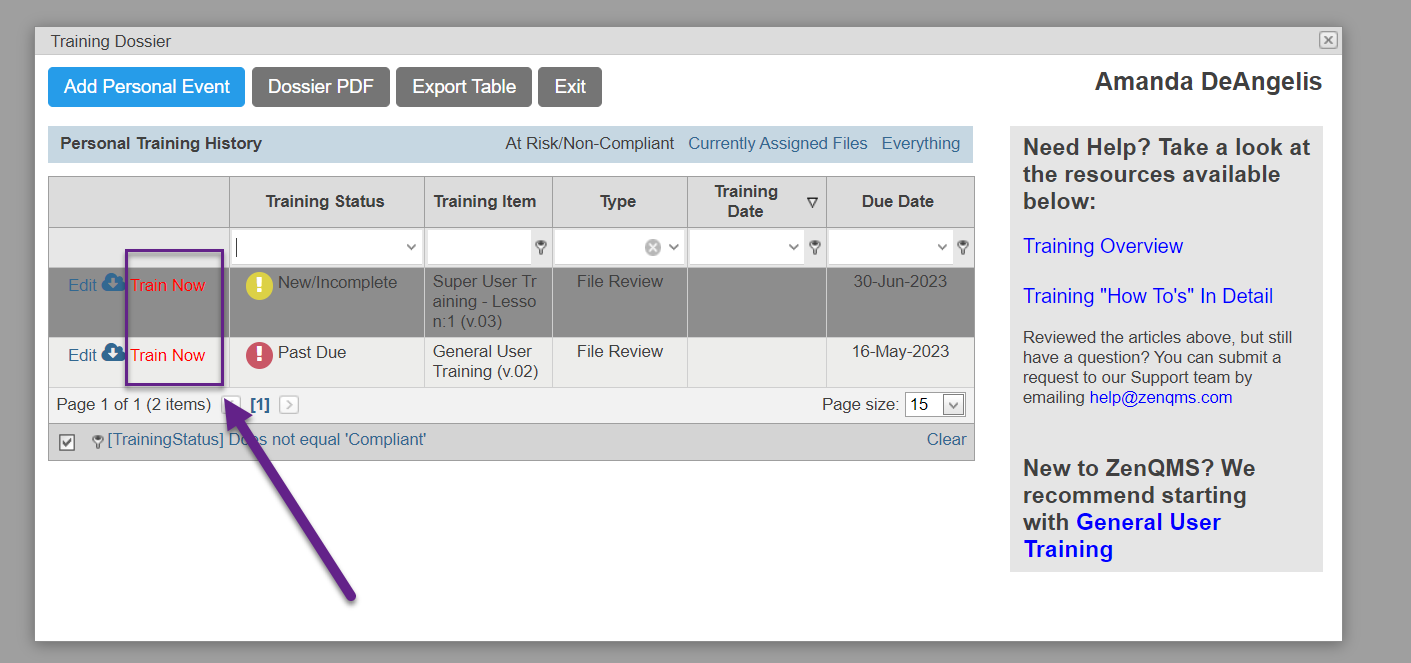Open the Training Item column filter icon
Screen dimensions: 1411x663
pos(541,247)
